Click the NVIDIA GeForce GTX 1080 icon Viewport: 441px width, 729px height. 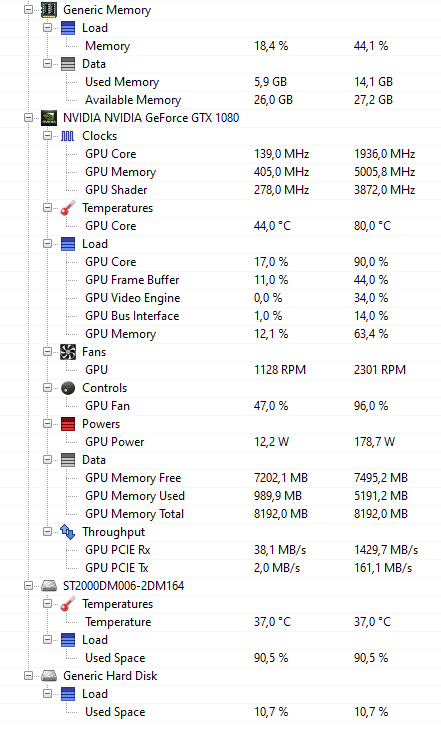49,118
